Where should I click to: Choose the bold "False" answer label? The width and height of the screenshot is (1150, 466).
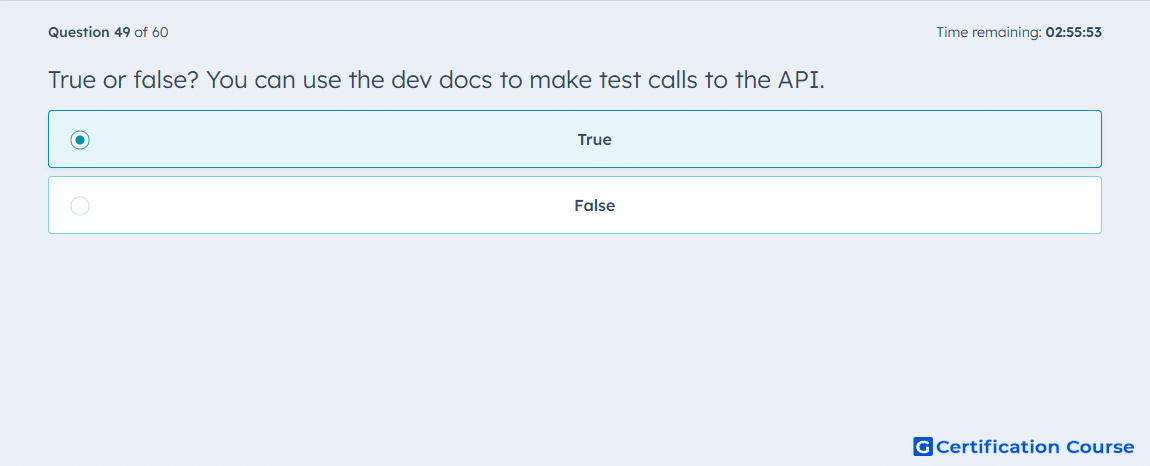pos(594,206)
